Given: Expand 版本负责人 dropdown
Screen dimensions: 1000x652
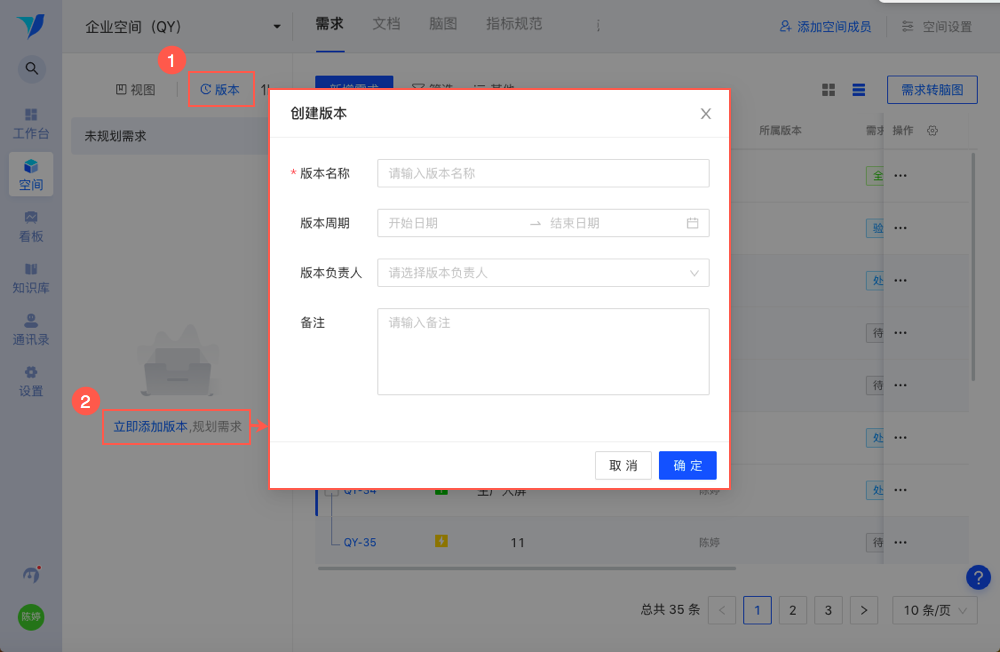Looking at the screenshot, I should tap(543, 273).
